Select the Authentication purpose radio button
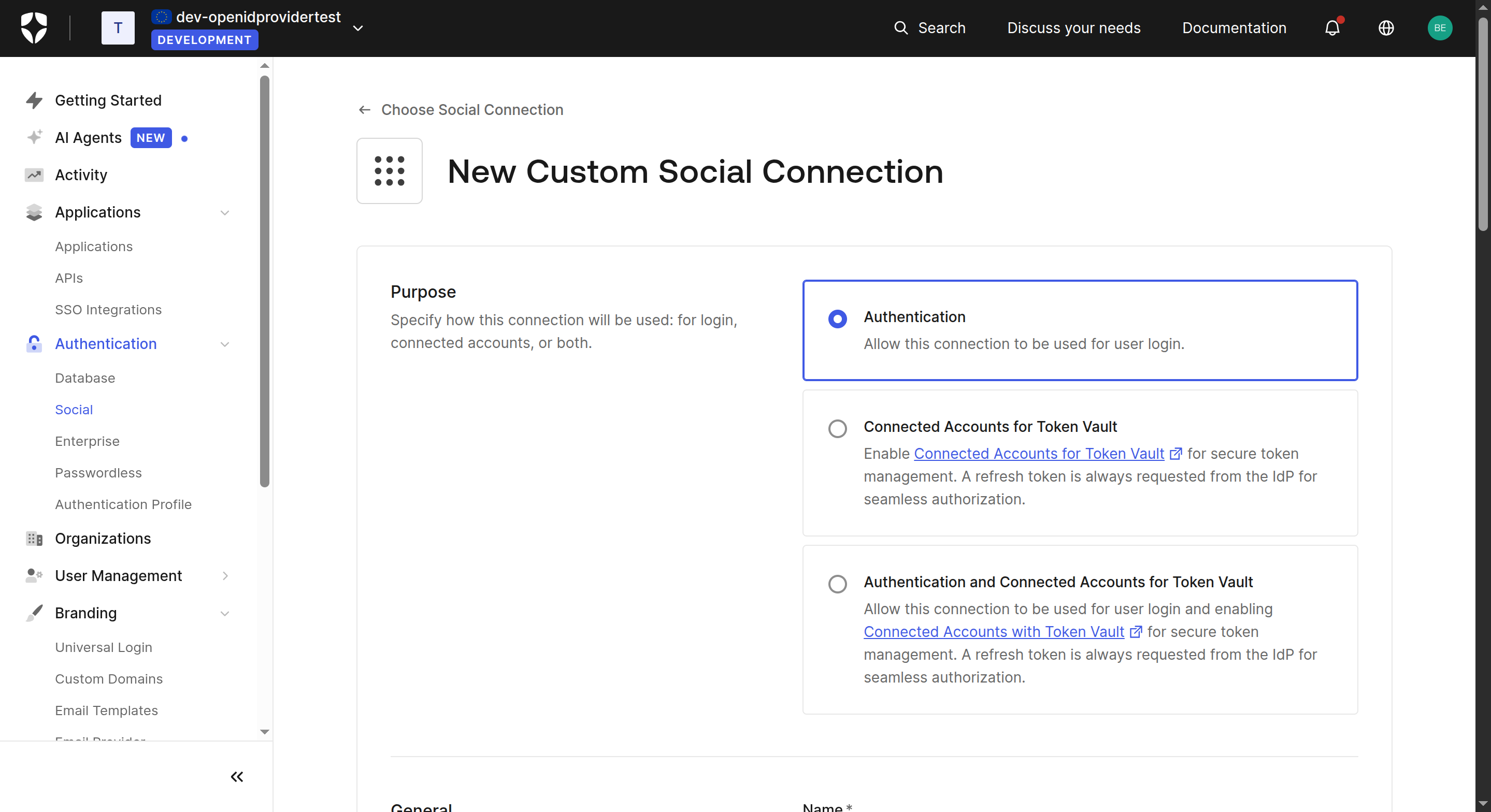1491x812 pixels. coord(837,319)
